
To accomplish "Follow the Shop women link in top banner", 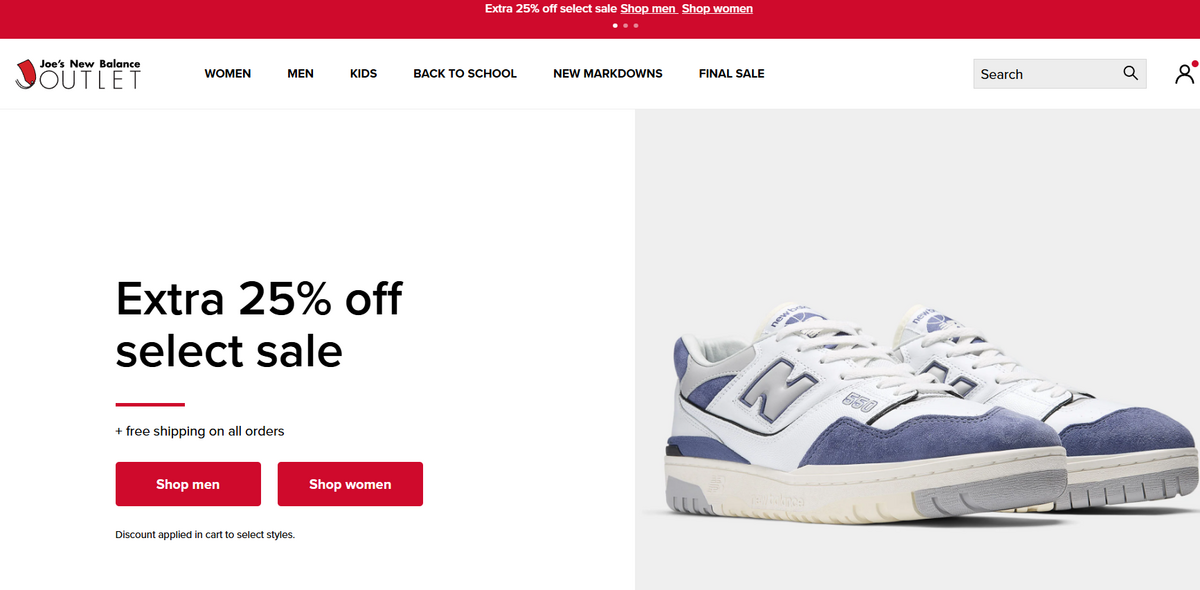I will pyautogui.click(x=717, y=9).
